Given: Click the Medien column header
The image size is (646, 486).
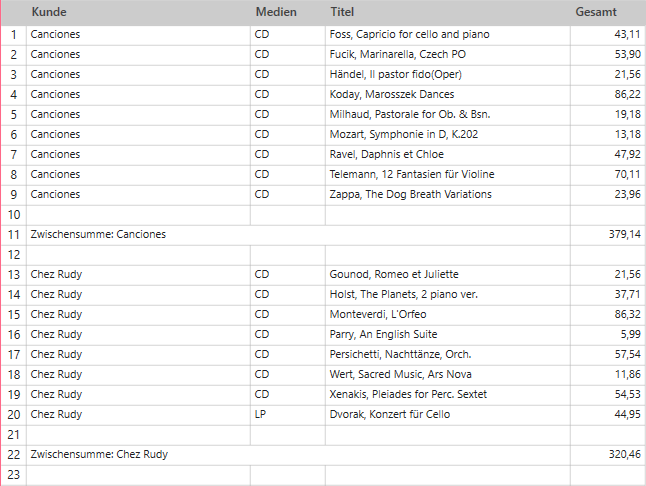Looking at the screenshot, I should [x=275, y=12].
